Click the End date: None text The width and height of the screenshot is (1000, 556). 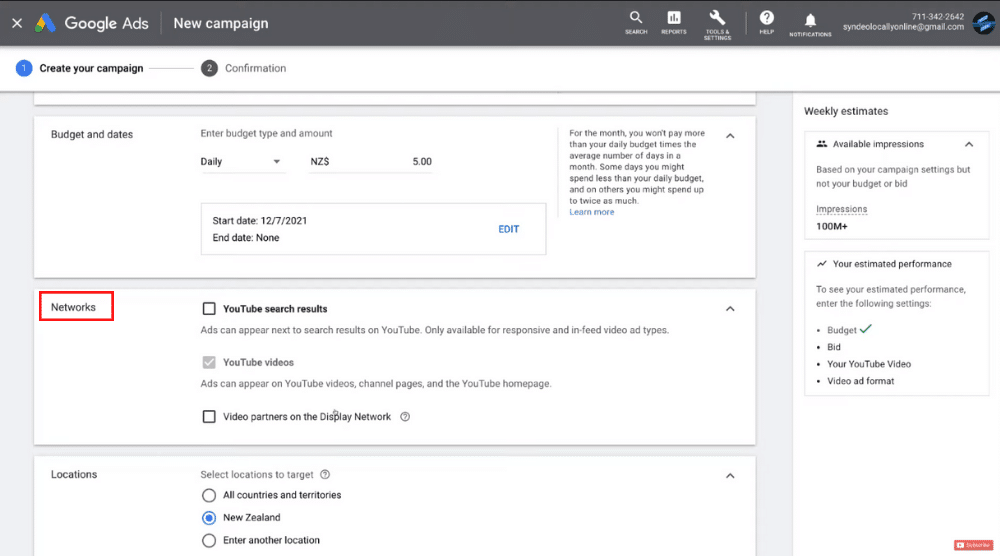pyautogui.click(x=246, y=238)
